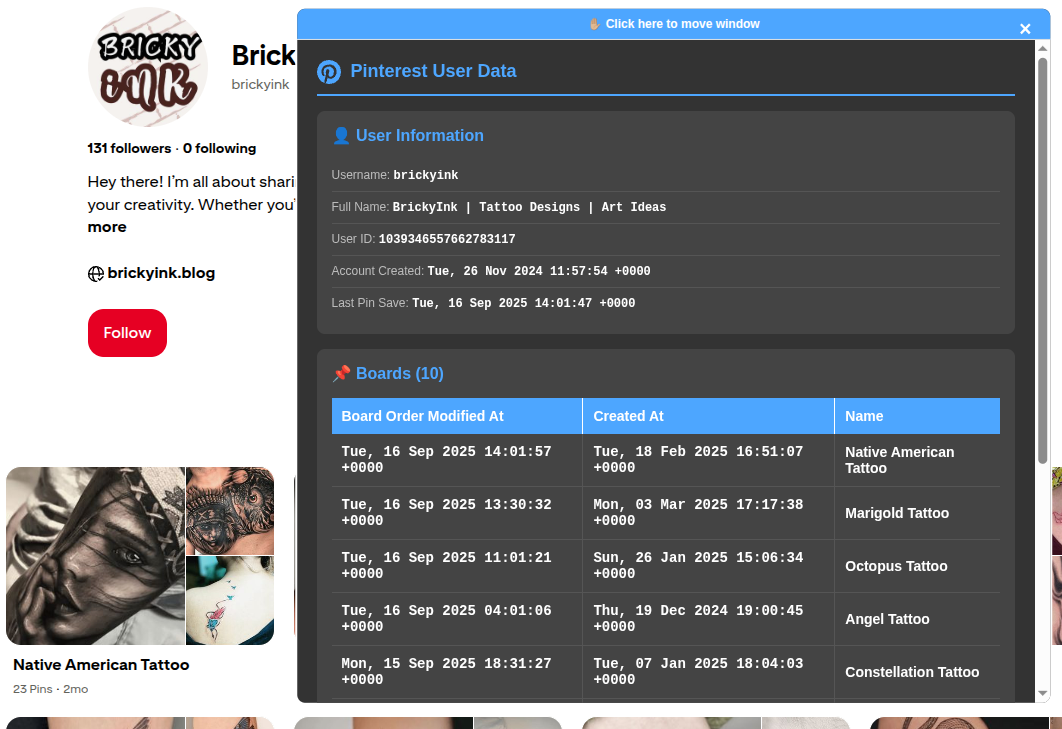
Task: Click the Native American Tattoo board title
Action: click(101, 665)
